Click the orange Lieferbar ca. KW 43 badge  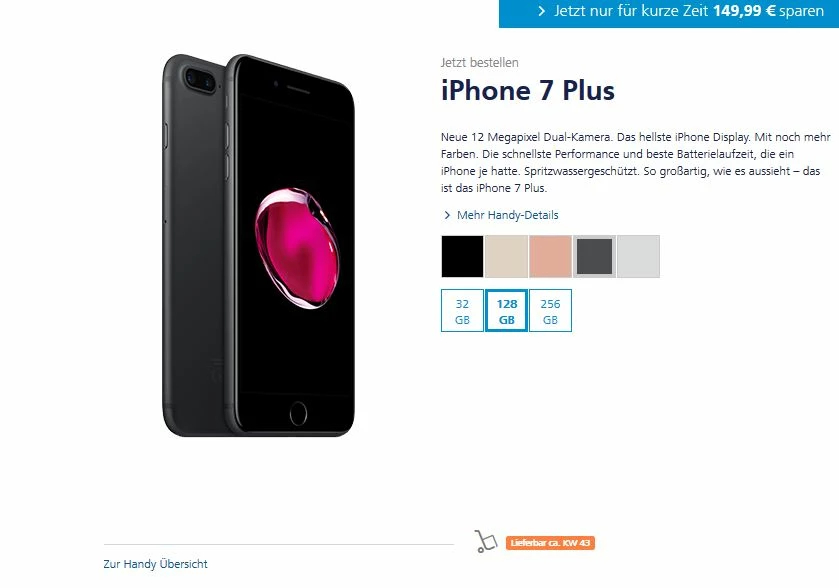coord(550,543)
